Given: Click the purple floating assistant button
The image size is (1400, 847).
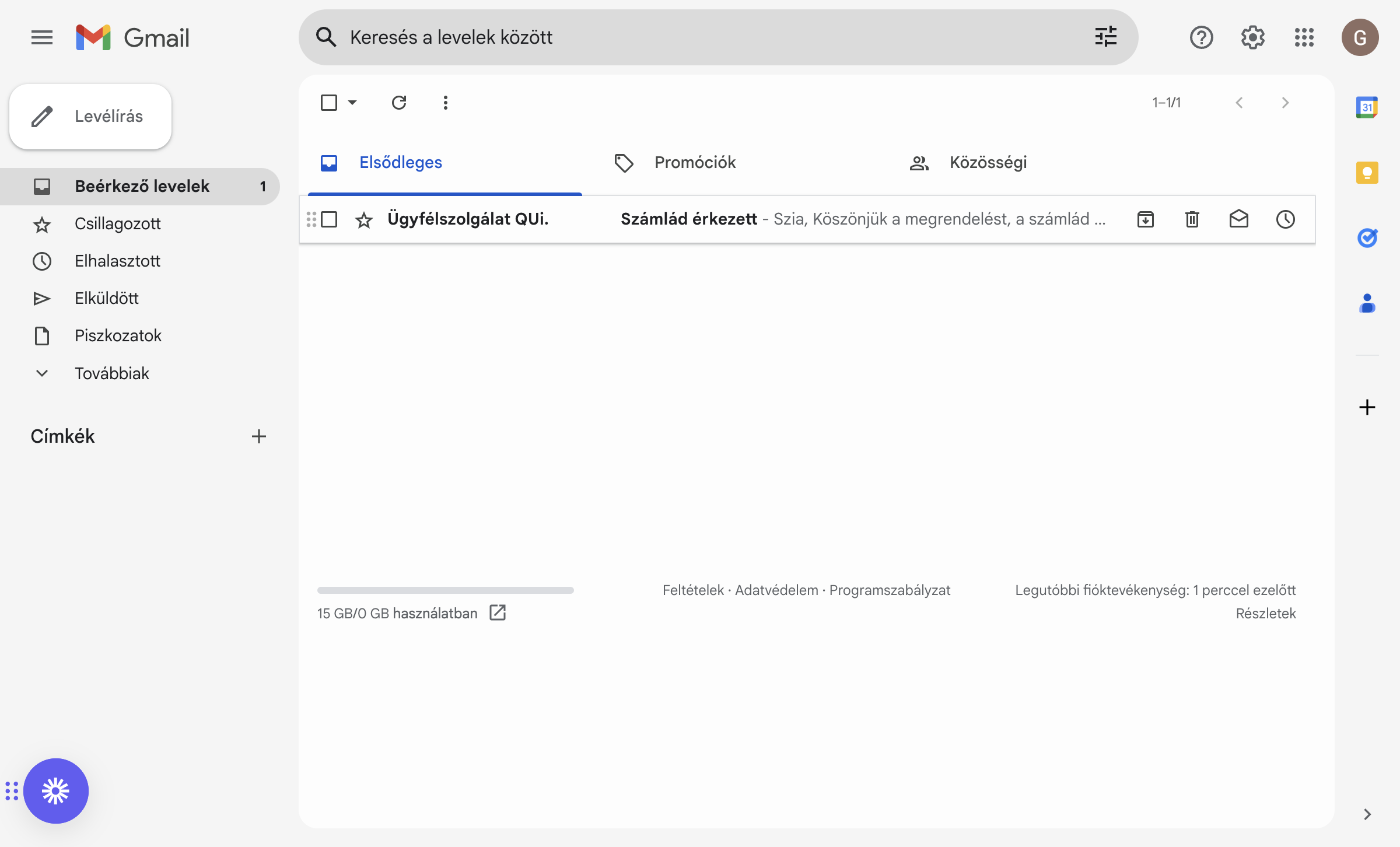Looking at the screenshot, I should [x=56, y=791].
